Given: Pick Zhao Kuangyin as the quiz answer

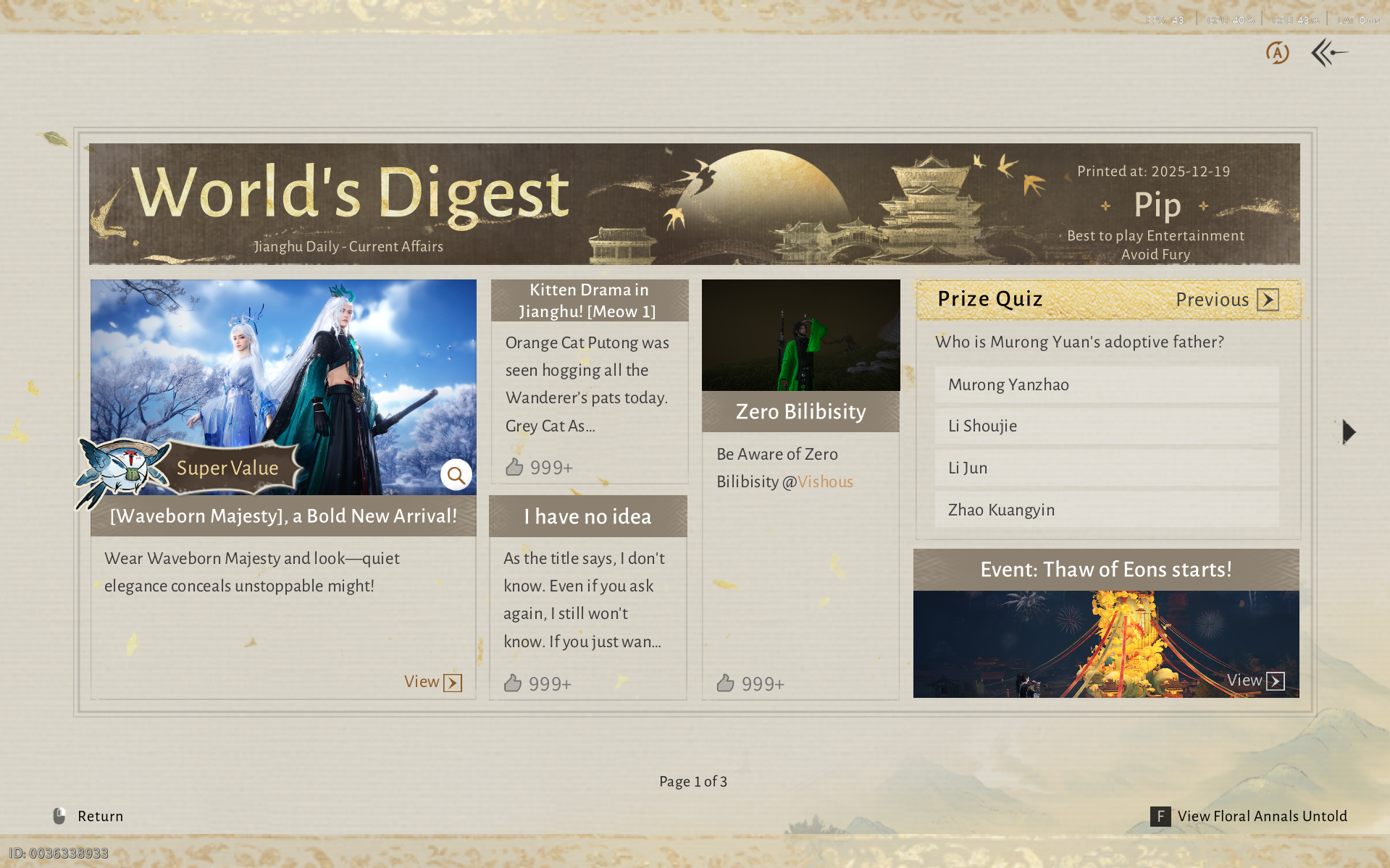Looking at the screenshot, I should coord(1106,510).
